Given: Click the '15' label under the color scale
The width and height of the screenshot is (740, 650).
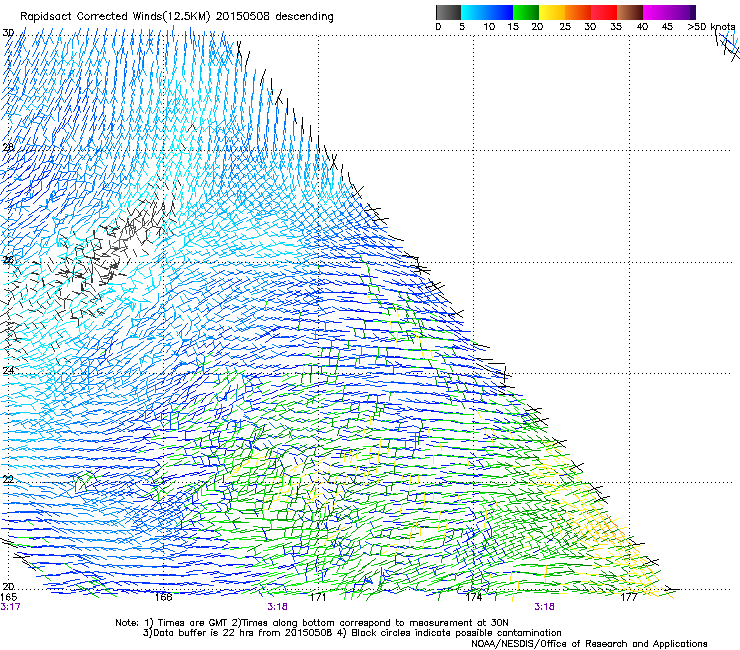Looking at the screenshot, I should pos(513,27).
